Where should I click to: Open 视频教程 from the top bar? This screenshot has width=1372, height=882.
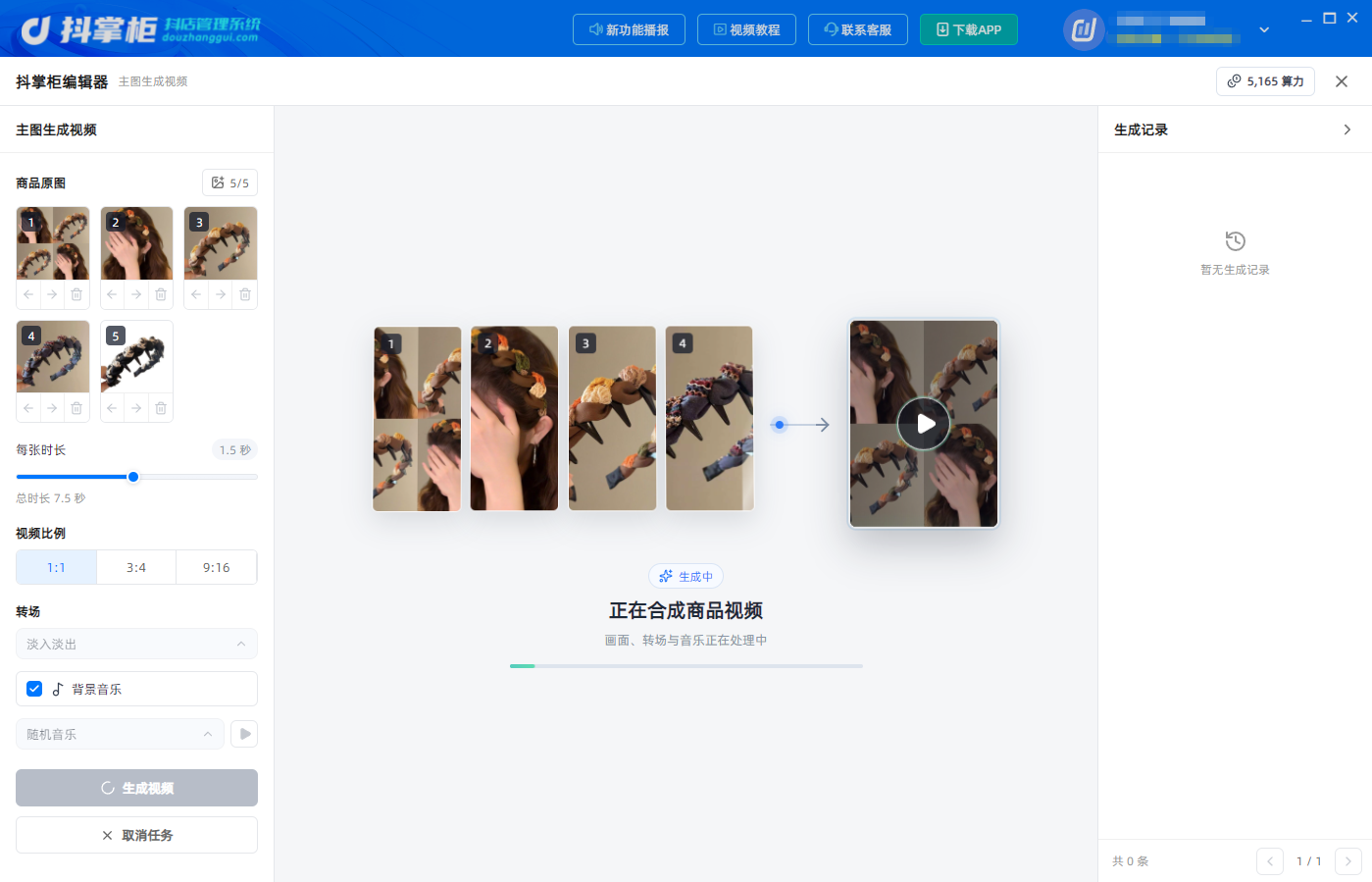746,29
